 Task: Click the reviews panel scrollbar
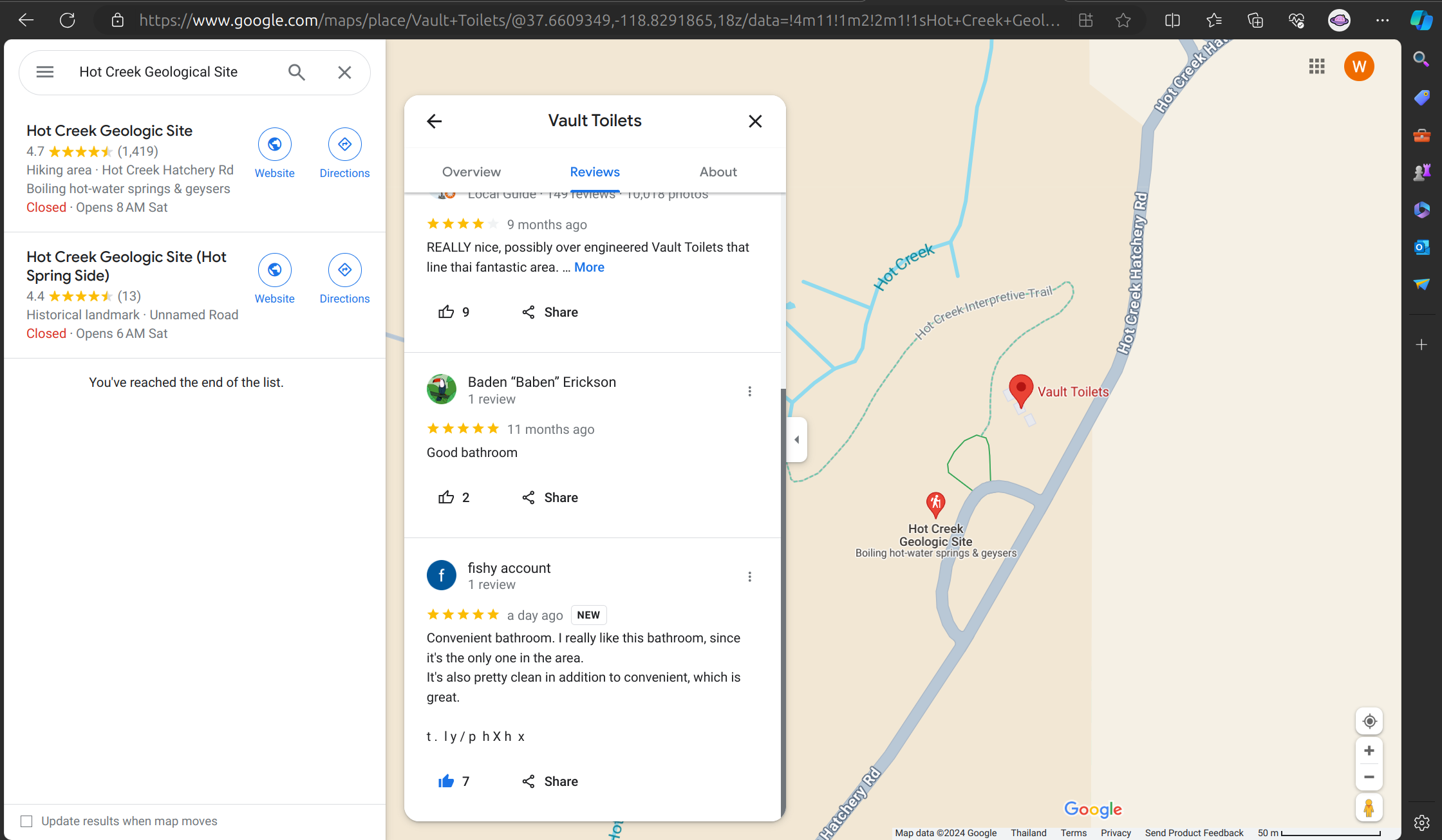tap(783, 602)
